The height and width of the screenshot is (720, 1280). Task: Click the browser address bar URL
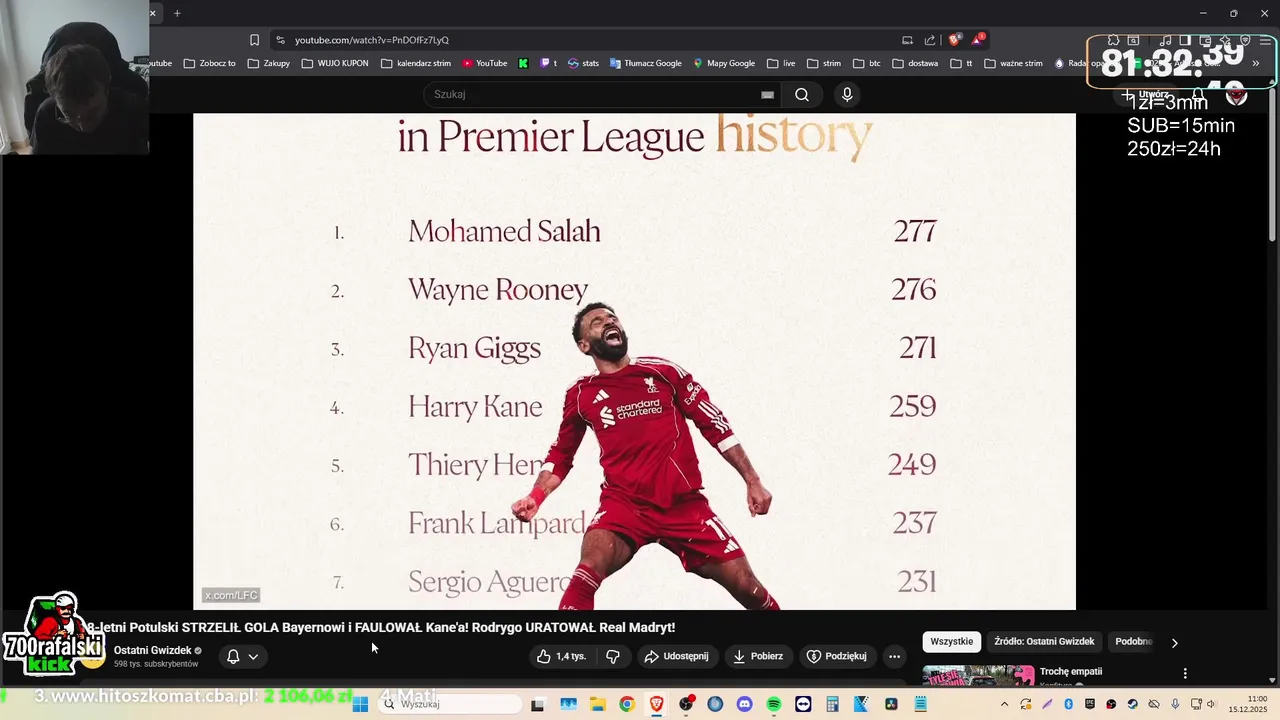[x=372, y=40]
